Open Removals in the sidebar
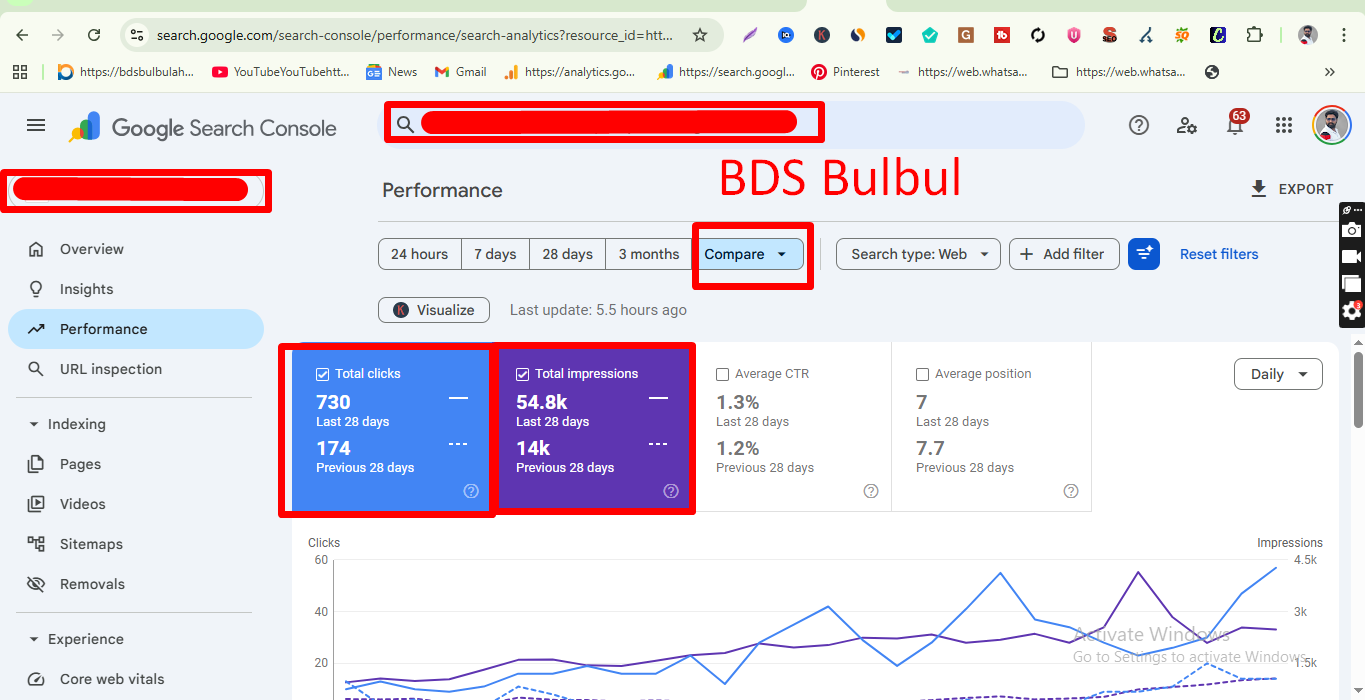 tap(136, 584)
